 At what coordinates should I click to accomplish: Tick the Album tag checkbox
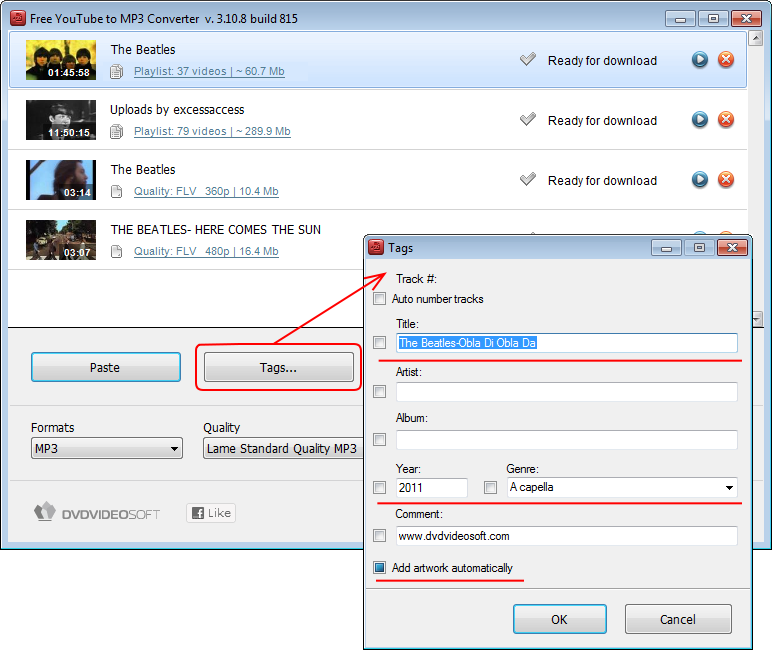(380, 439)
